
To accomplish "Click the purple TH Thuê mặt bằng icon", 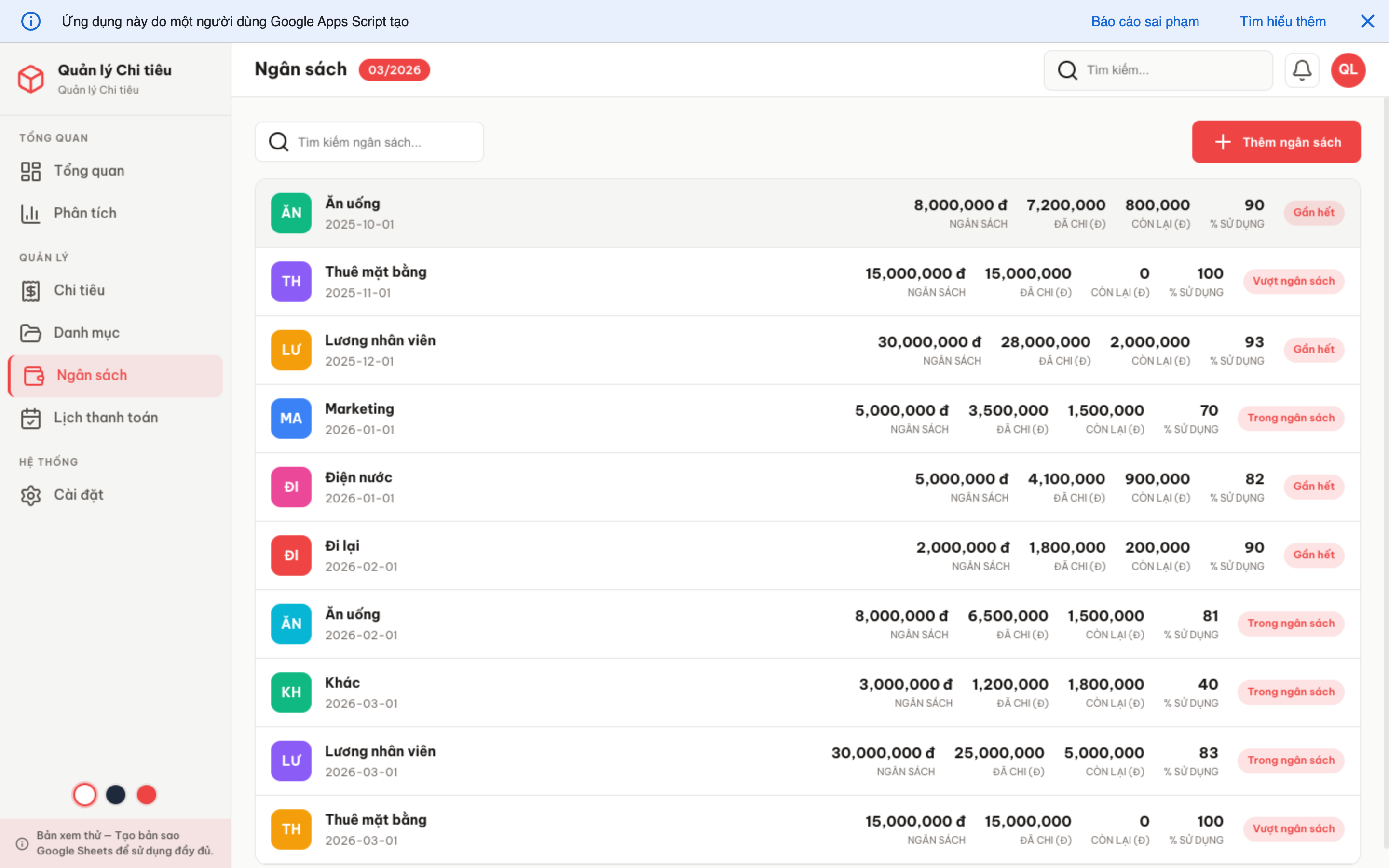I will (291, 281).
